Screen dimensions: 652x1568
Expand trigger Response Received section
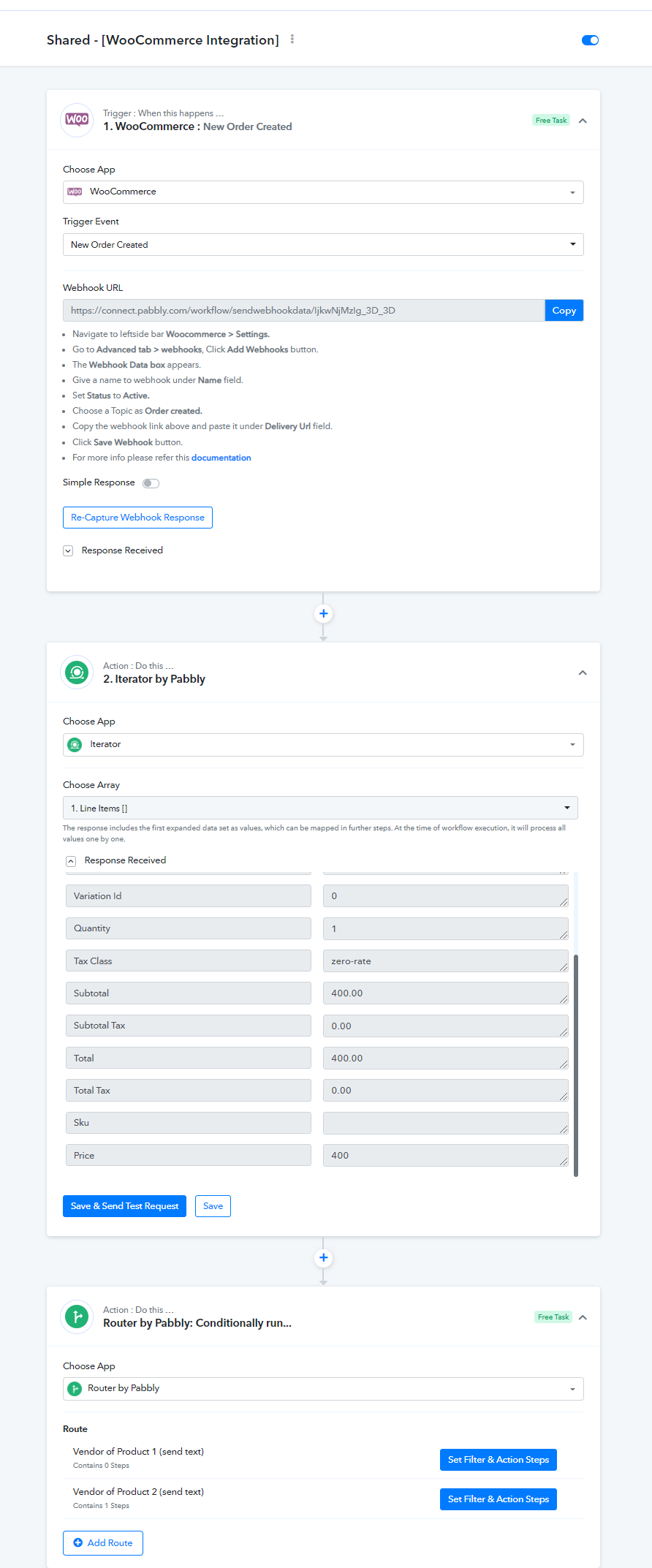pos(68,551)
